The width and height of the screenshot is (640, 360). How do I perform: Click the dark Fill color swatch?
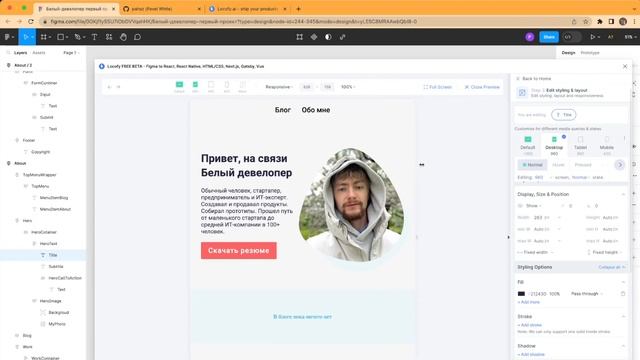[521, 294]
